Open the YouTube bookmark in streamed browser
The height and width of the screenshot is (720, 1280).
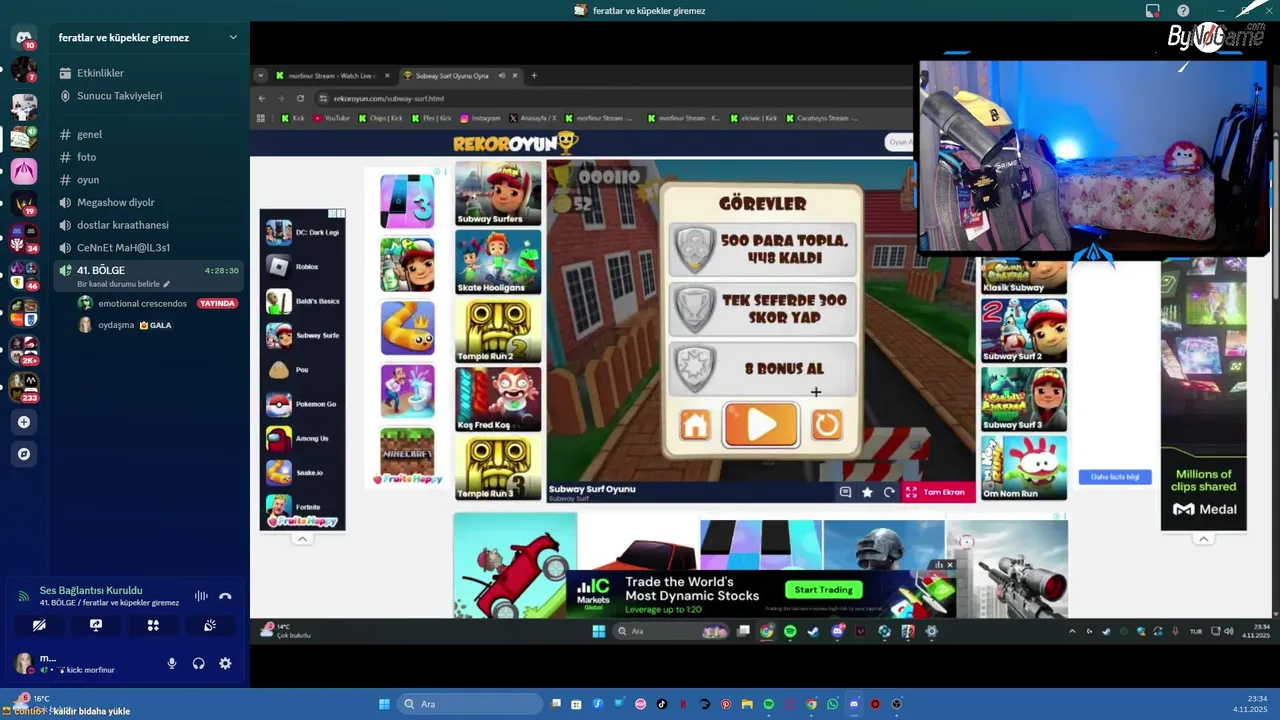(331, 118)
